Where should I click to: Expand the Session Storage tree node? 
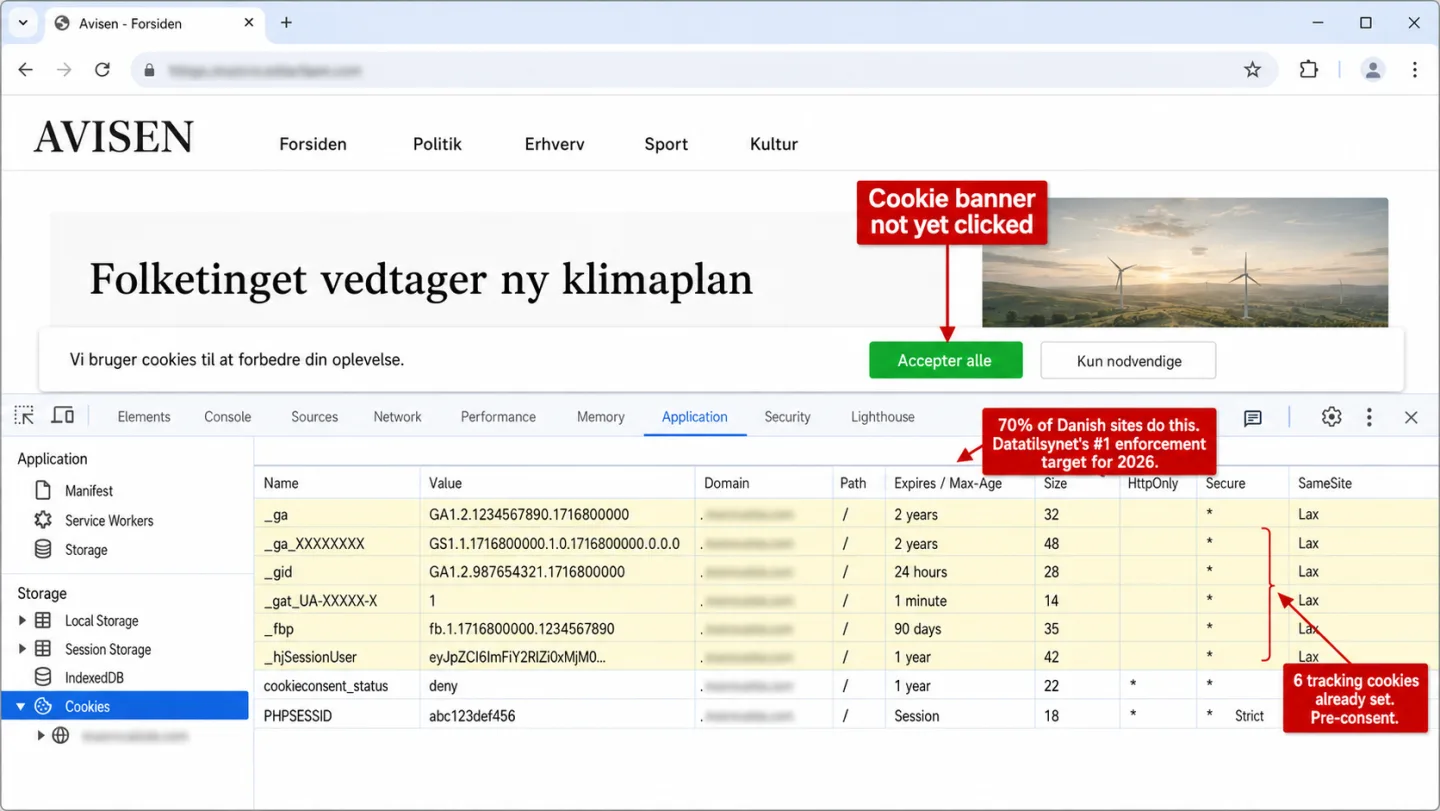click(x=23, y=650)
